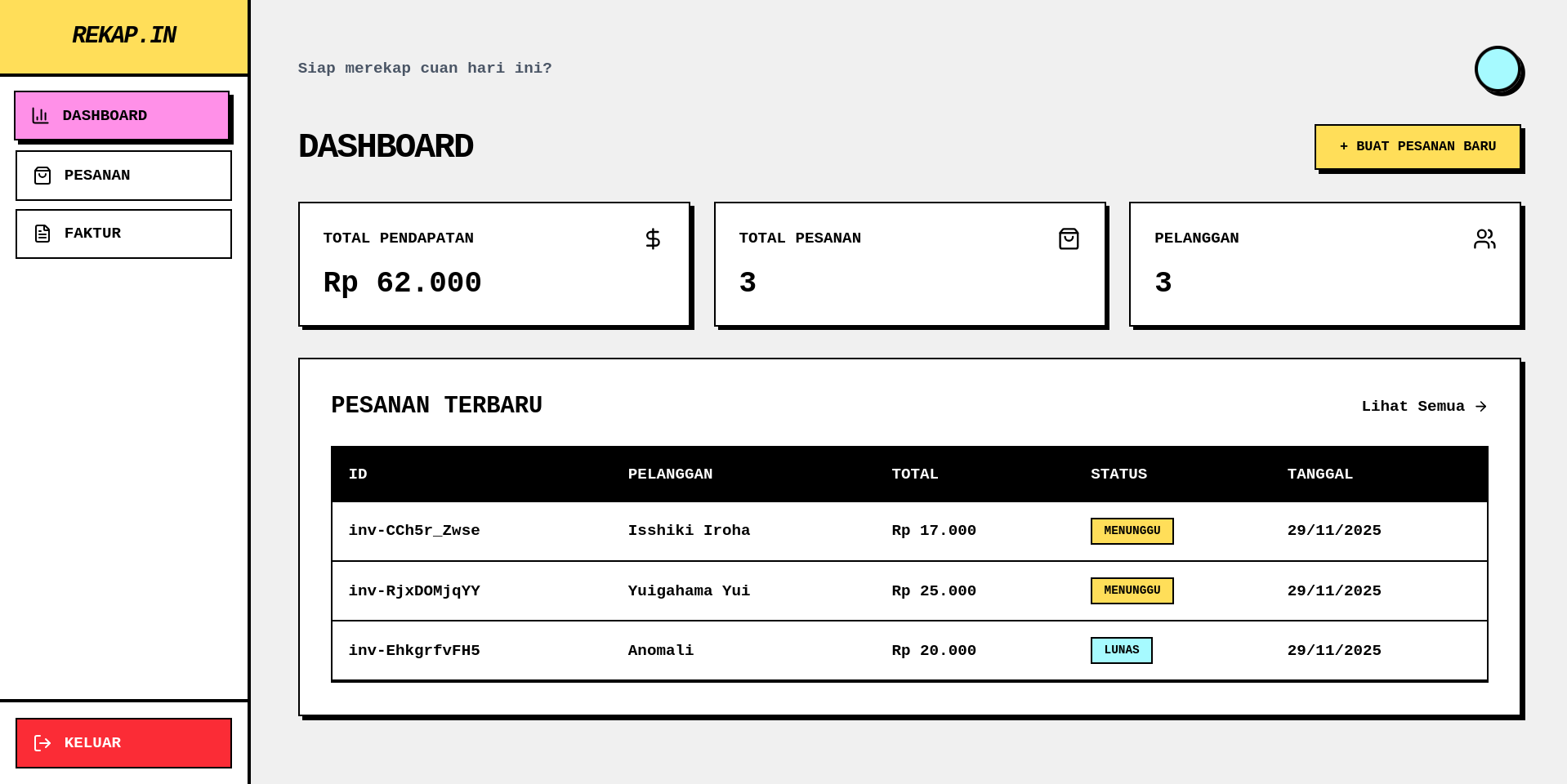1567x784 pixels.
Task: Open the STATUS column header
Action: [x=1118, y=474]
